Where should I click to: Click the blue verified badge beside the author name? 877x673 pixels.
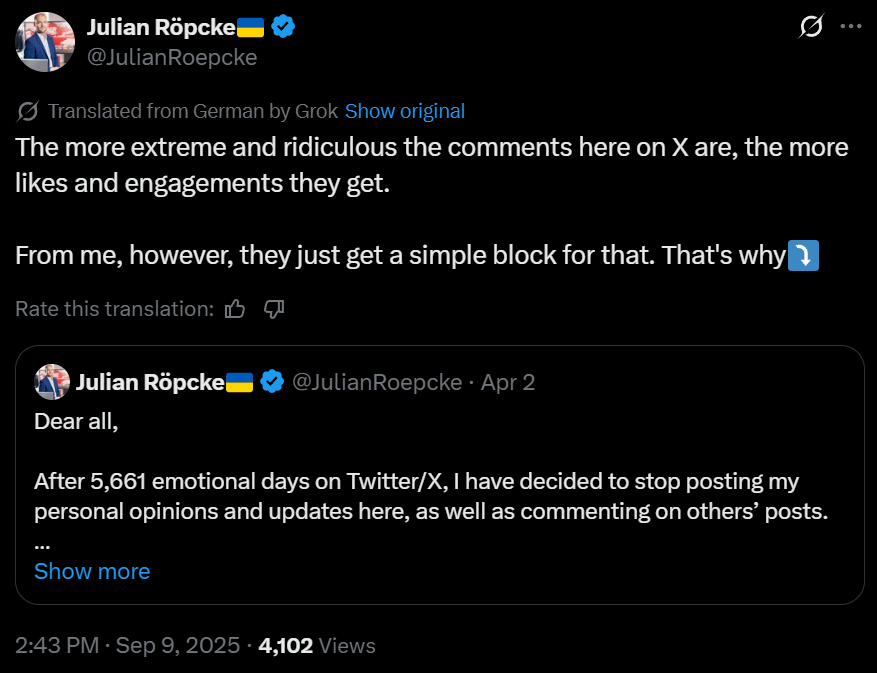283,27
